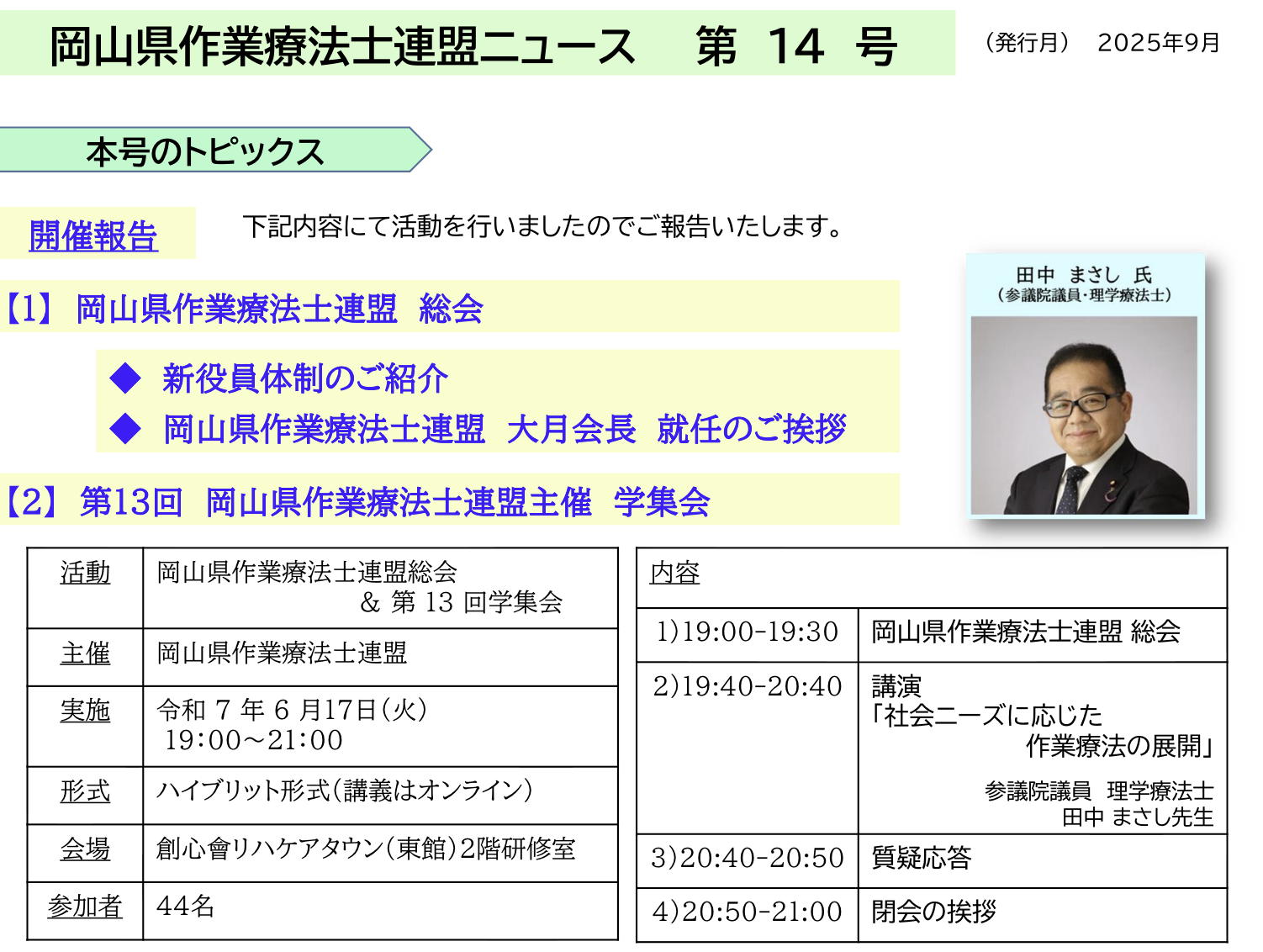Select the underlined 内容 schedule header
The width and height of the screenshot is (1263, 952).
(x=674, y=573)
